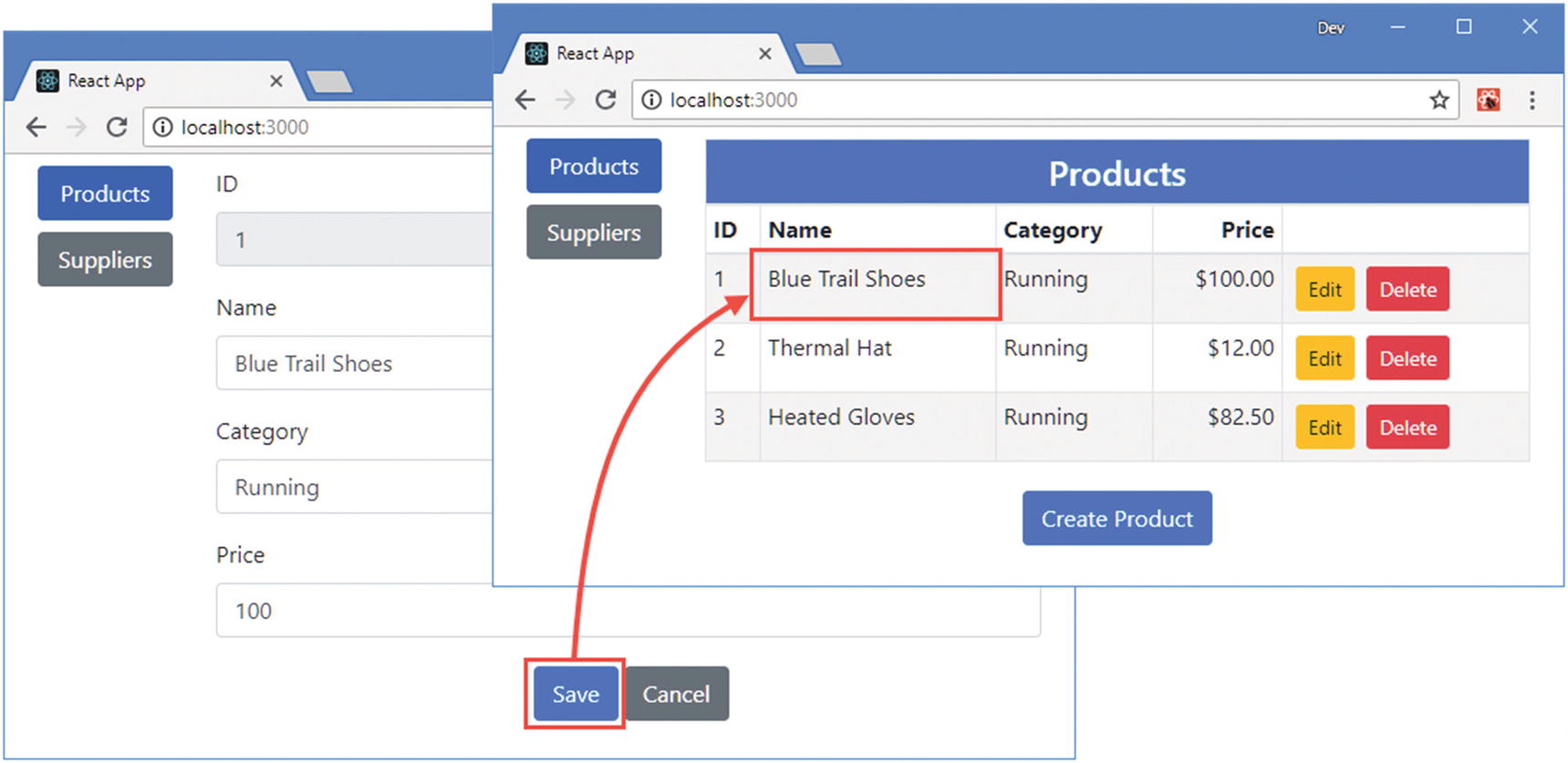This screenshot has width=1568, height=763.
Task: Click the site info icon in the edit form window
Action: pyautogui.click(x=162, y=128)
